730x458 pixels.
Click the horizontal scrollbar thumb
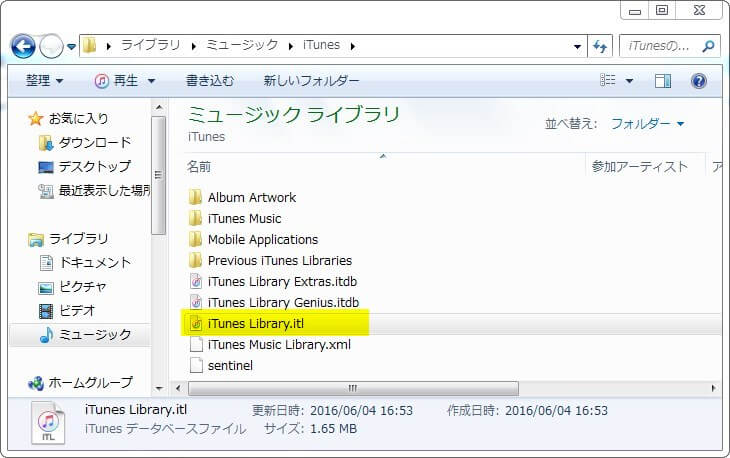tap(353, 388)
